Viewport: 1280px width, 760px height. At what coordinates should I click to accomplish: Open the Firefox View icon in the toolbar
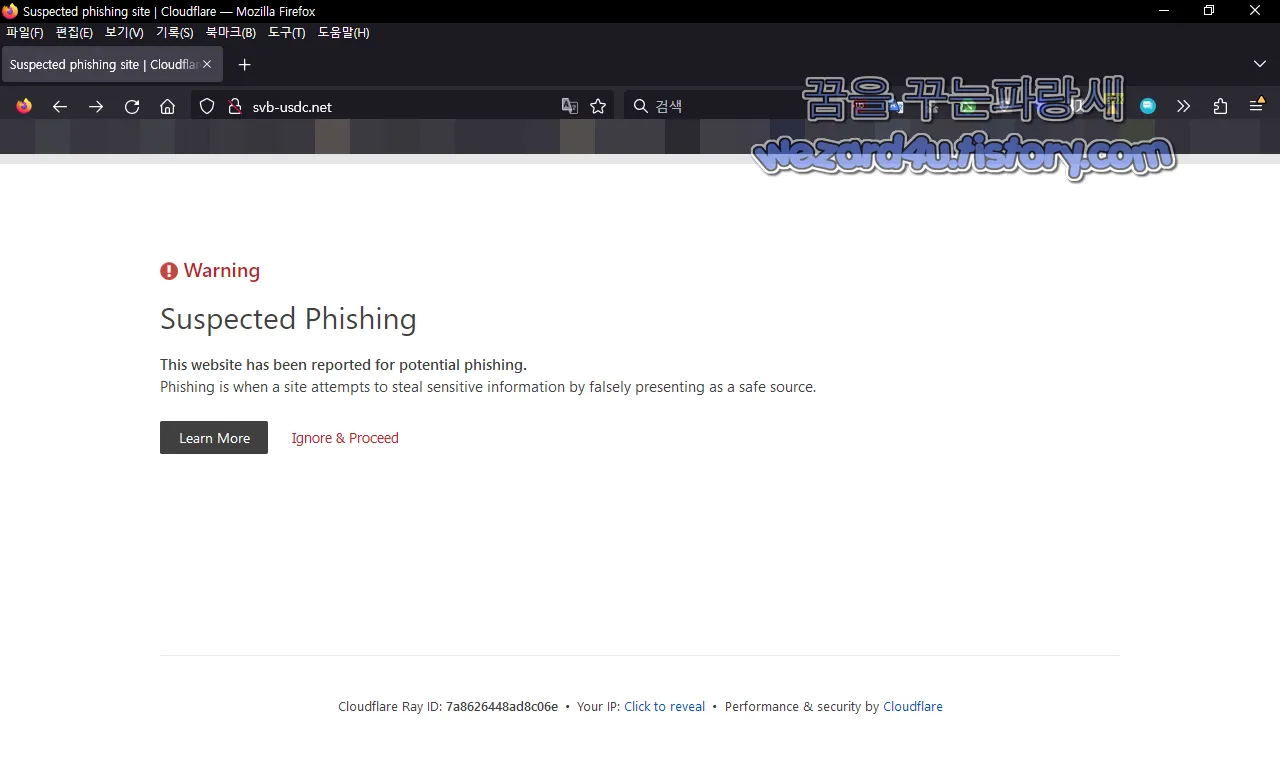(x=24, y=106)
